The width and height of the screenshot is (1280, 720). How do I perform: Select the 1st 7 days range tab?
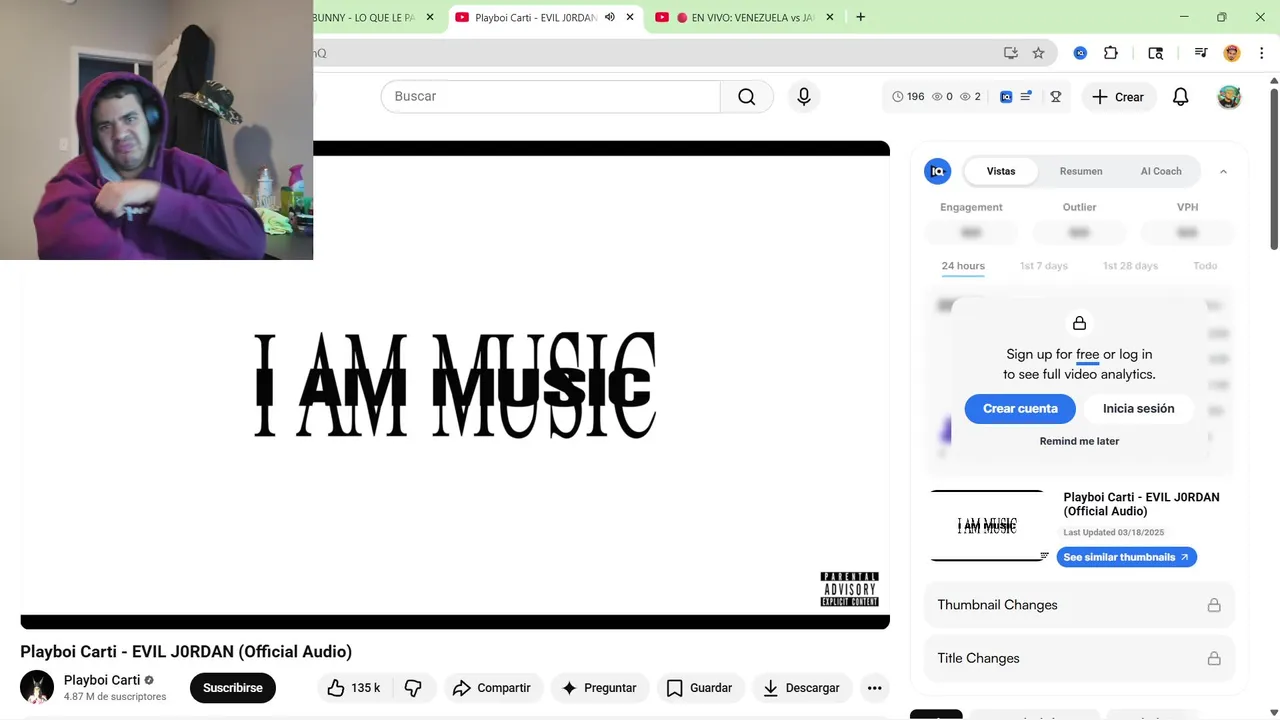pyautogui.click(x=1044, y=266)
